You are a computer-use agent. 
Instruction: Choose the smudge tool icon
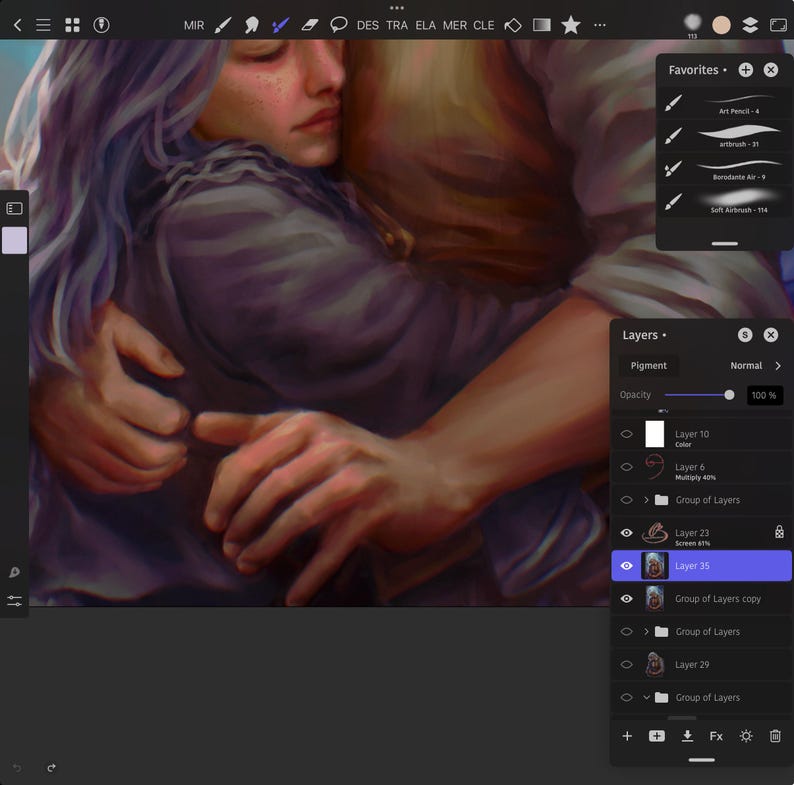tap(251, 25)
